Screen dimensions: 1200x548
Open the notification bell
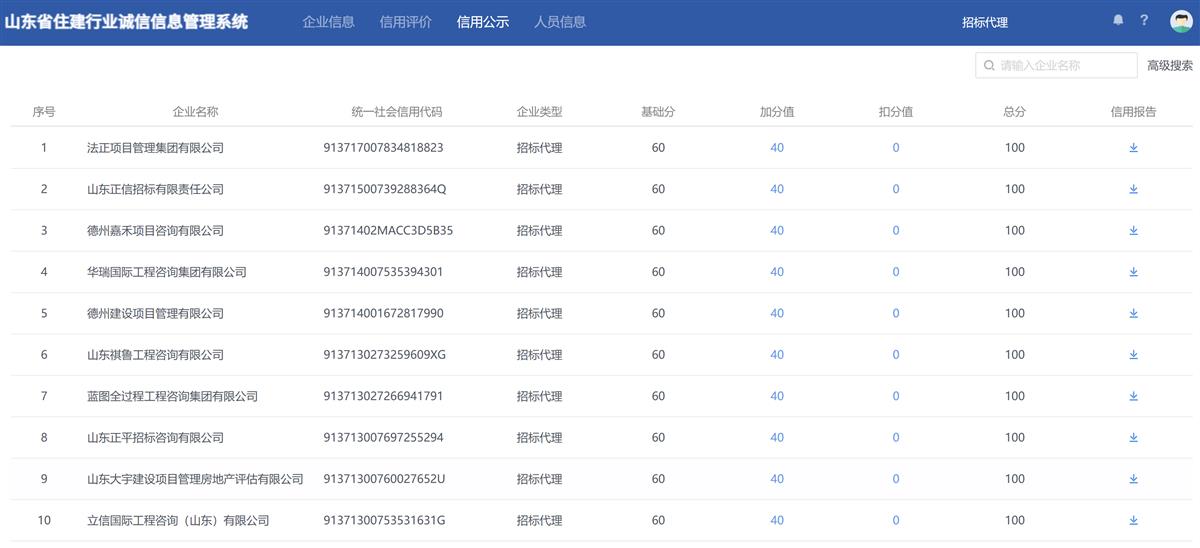tap(1118, 21)
